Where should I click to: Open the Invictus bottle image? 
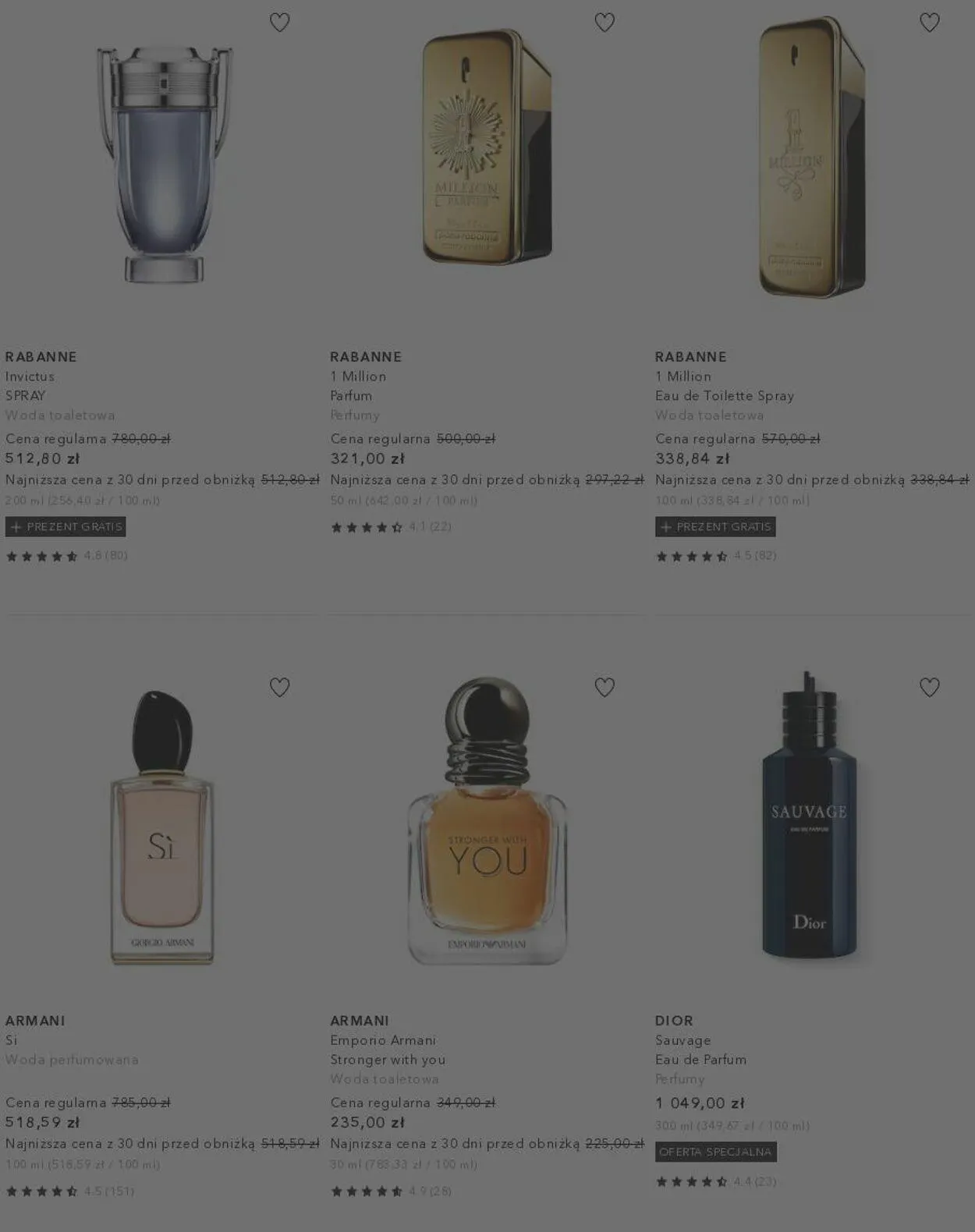coord(164,164)
